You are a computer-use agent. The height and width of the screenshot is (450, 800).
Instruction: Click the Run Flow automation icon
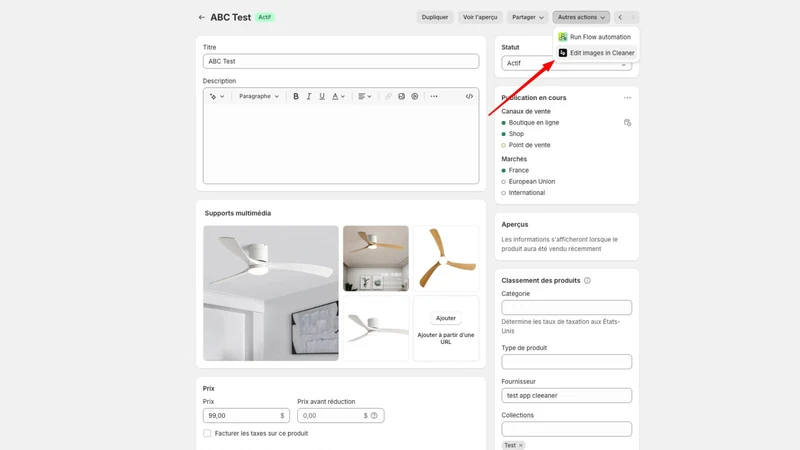tap(563, 37)
